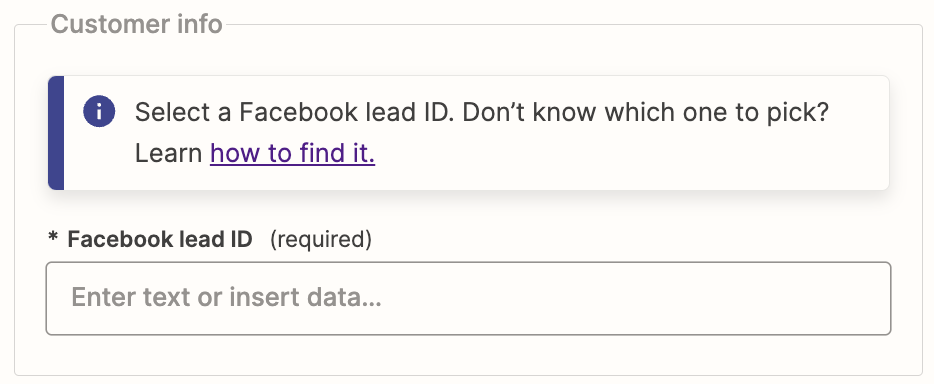Click the 'Customer info' section heading
934x384 pixels.
point(136,24)
